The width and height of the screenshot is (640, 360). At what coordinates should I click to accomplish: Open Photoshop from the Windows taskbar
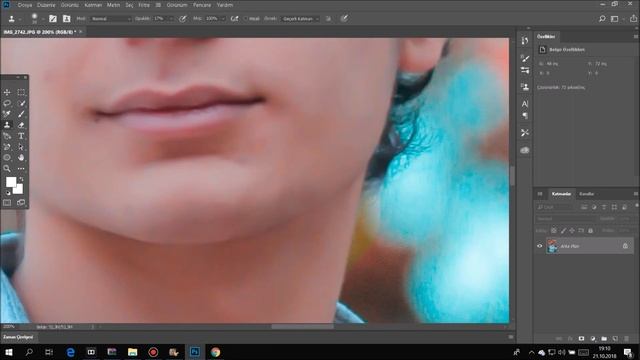coord(195,352)
